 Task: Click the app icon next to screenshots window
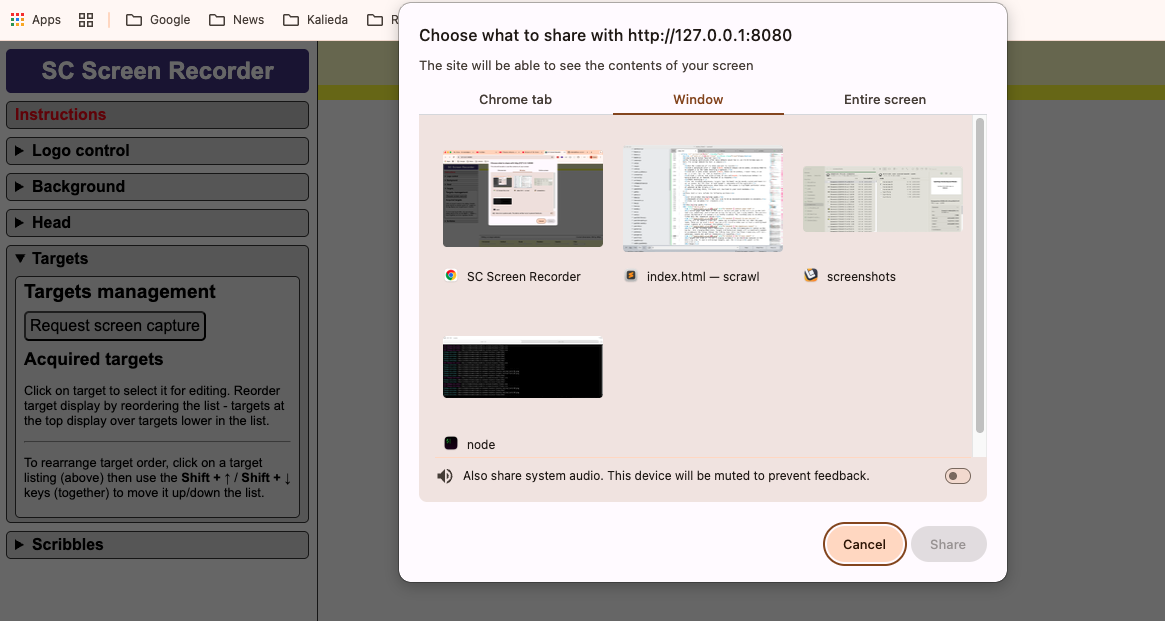[810, 276]
